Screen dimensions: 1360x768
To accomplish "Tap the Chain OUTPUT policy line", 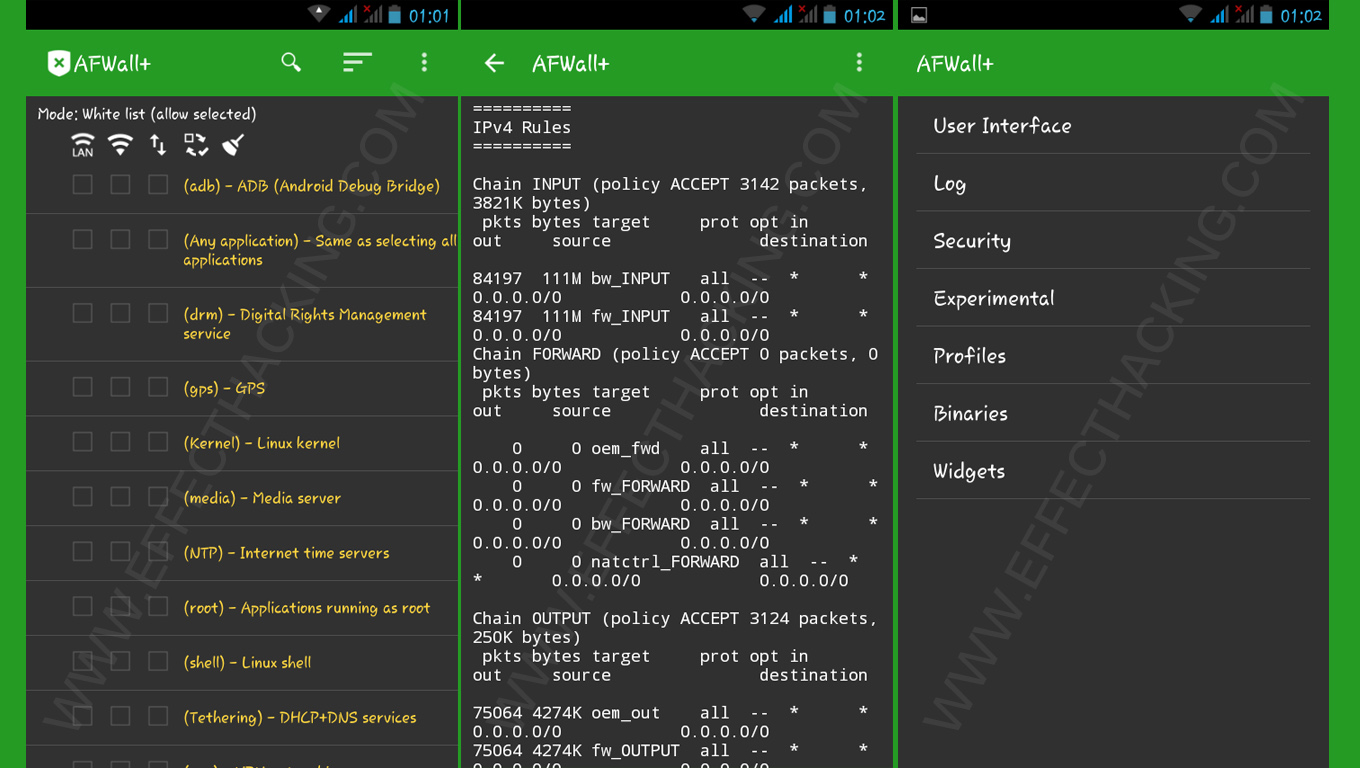I will [675, 627].
